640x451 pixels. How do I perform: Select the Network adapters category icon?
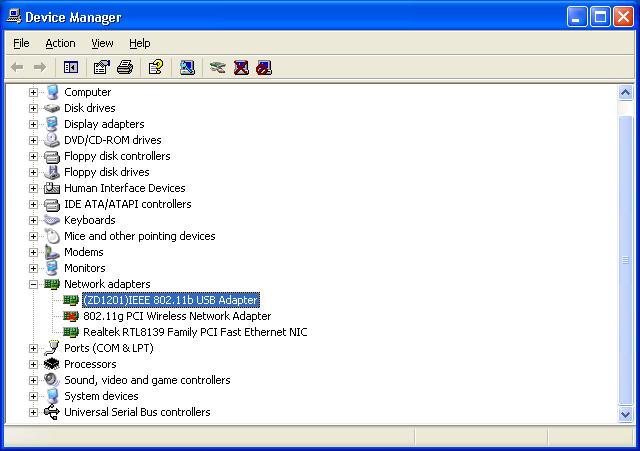tap(52, 284)
